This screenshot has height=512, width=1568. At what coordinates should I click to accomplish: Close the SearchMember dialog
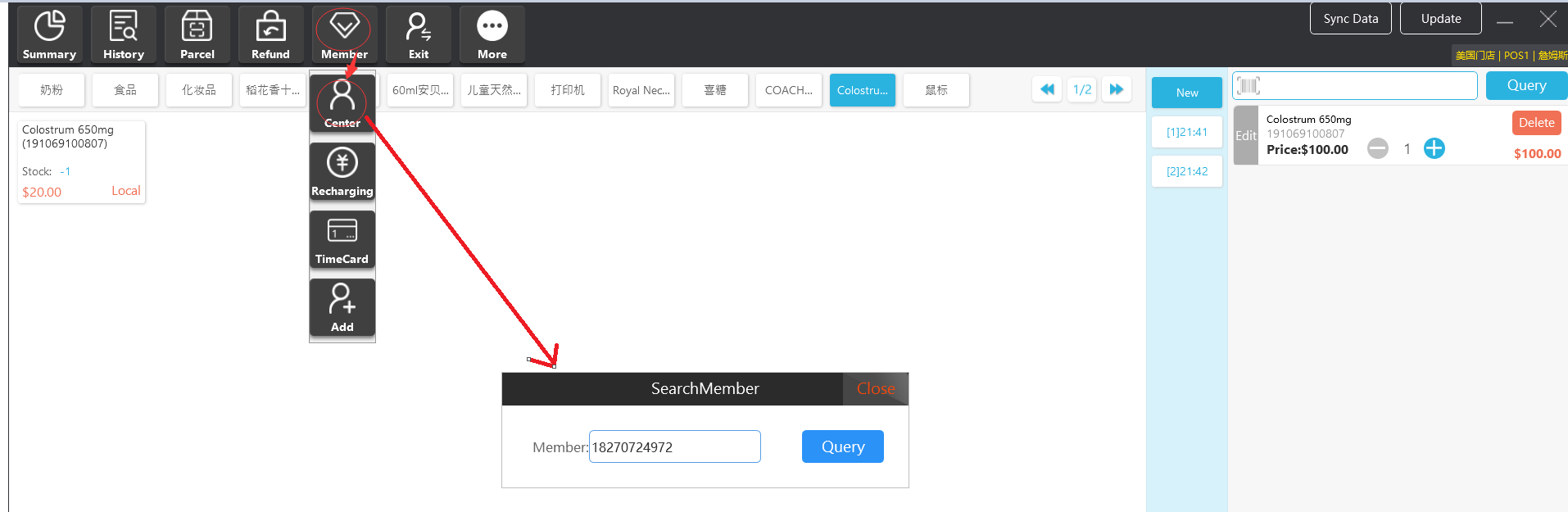pos(875,389)
